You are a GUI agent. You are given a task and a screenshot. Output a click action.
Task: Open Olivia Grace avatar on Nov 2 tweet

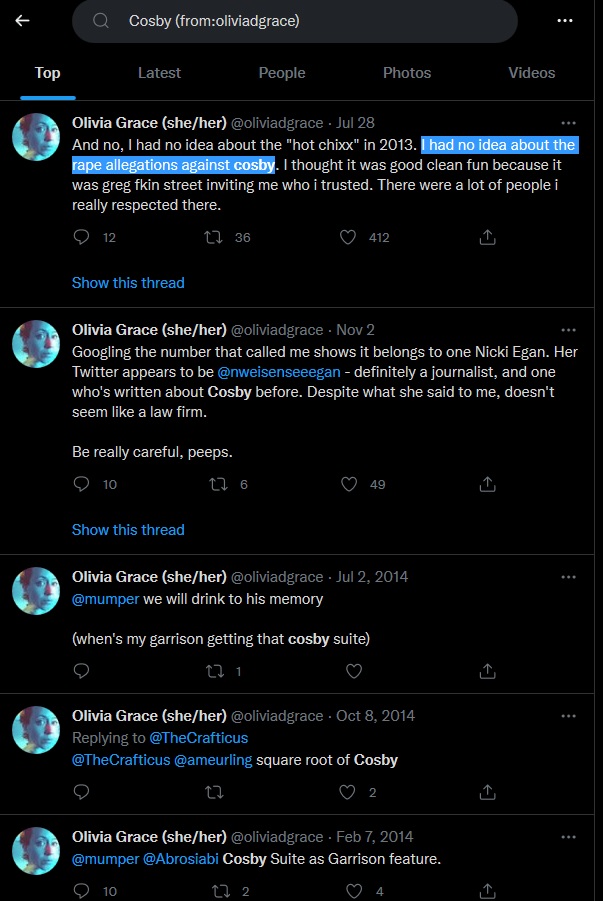tap(36, 344)
